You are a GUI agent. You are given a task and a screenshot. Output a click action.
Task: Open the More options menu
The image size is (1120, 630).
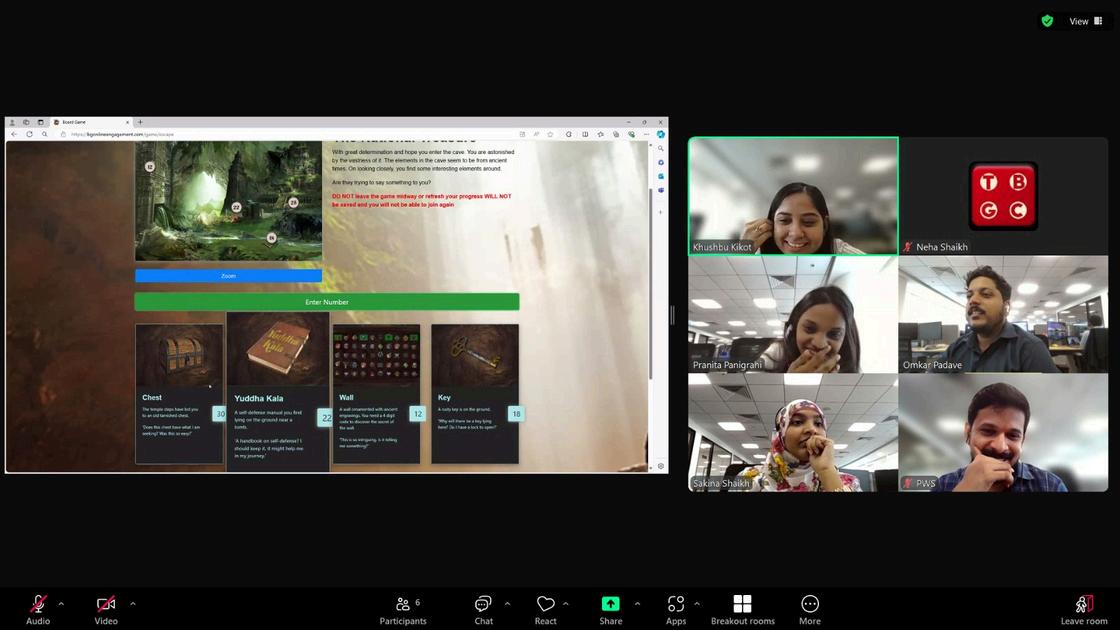point(809,610)
